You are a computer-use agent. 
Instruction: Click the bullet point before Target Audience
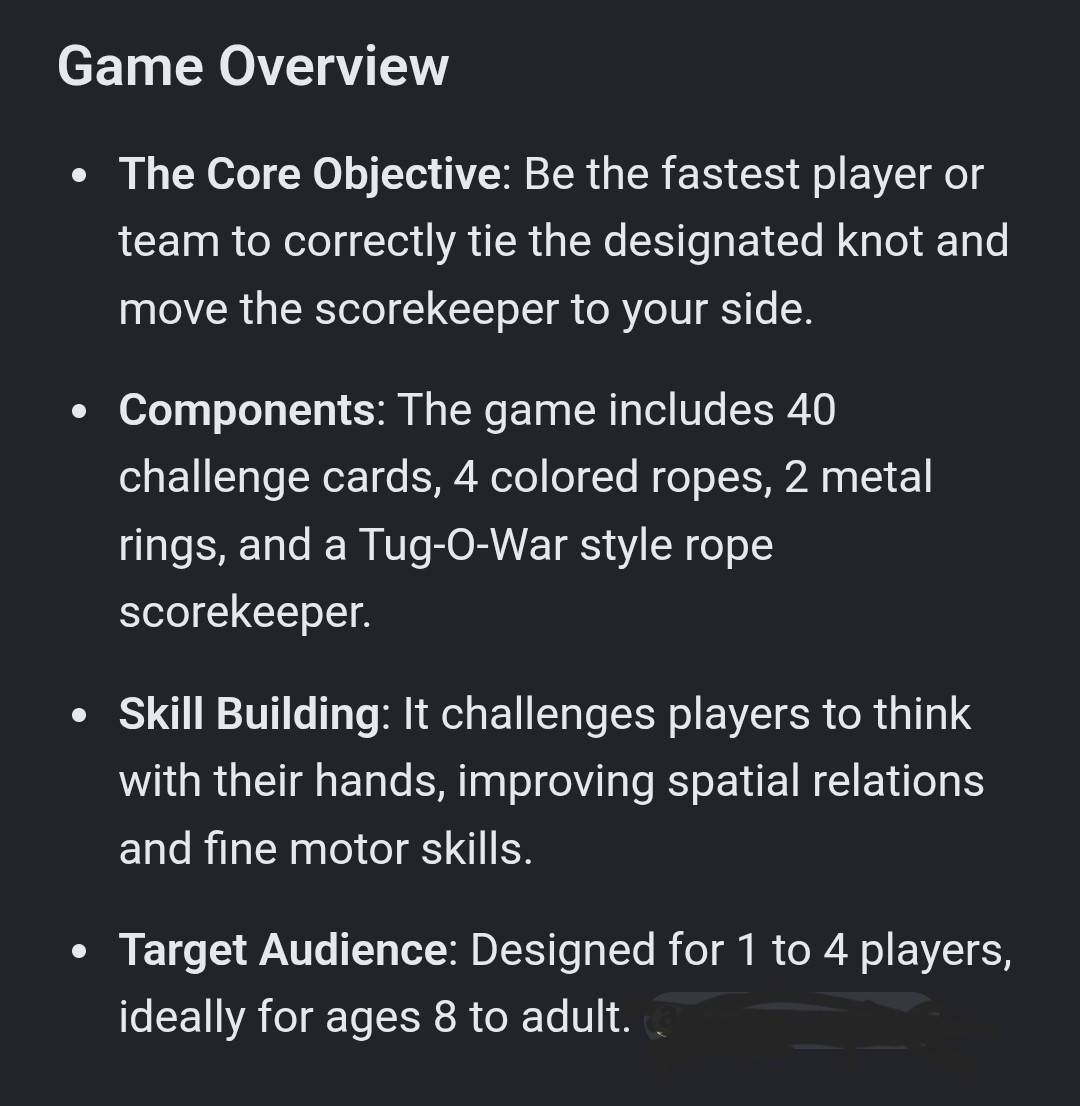79,951
